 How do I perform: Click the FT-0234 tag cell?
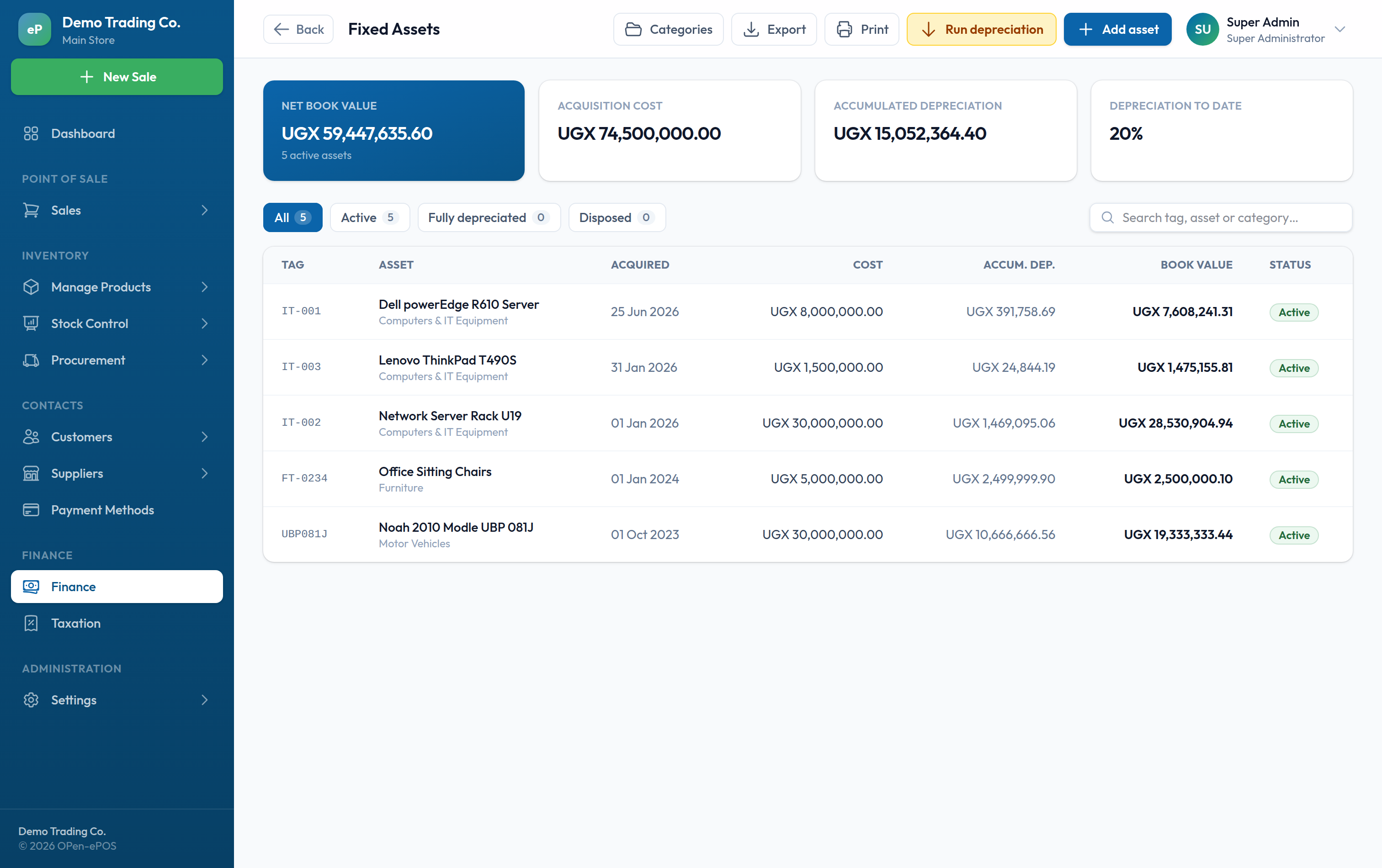point(304,478)
